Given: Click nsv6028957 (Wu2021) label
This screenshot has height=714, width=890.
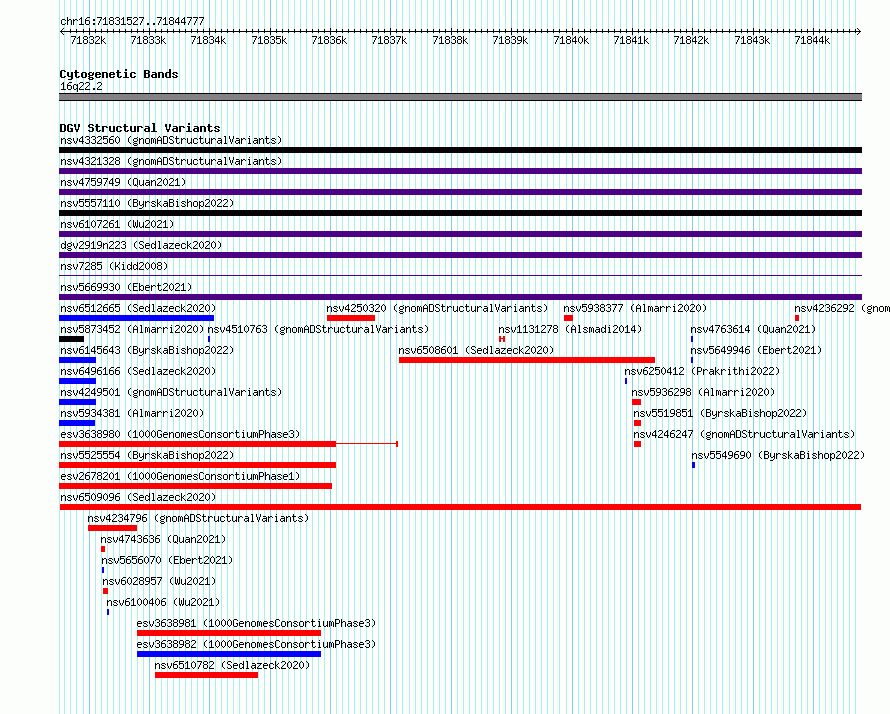Looking at the screenshot, I should coord(159,581).
